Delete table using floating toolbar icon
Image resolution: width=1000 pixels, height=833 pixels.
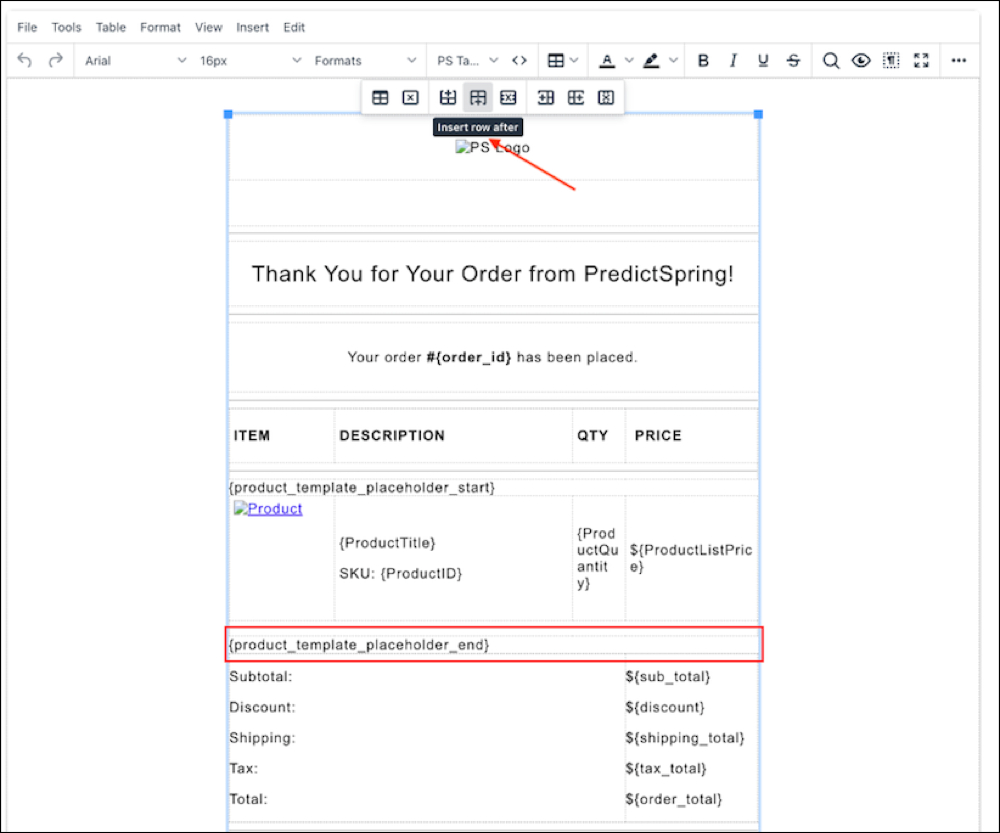[410, 98]
